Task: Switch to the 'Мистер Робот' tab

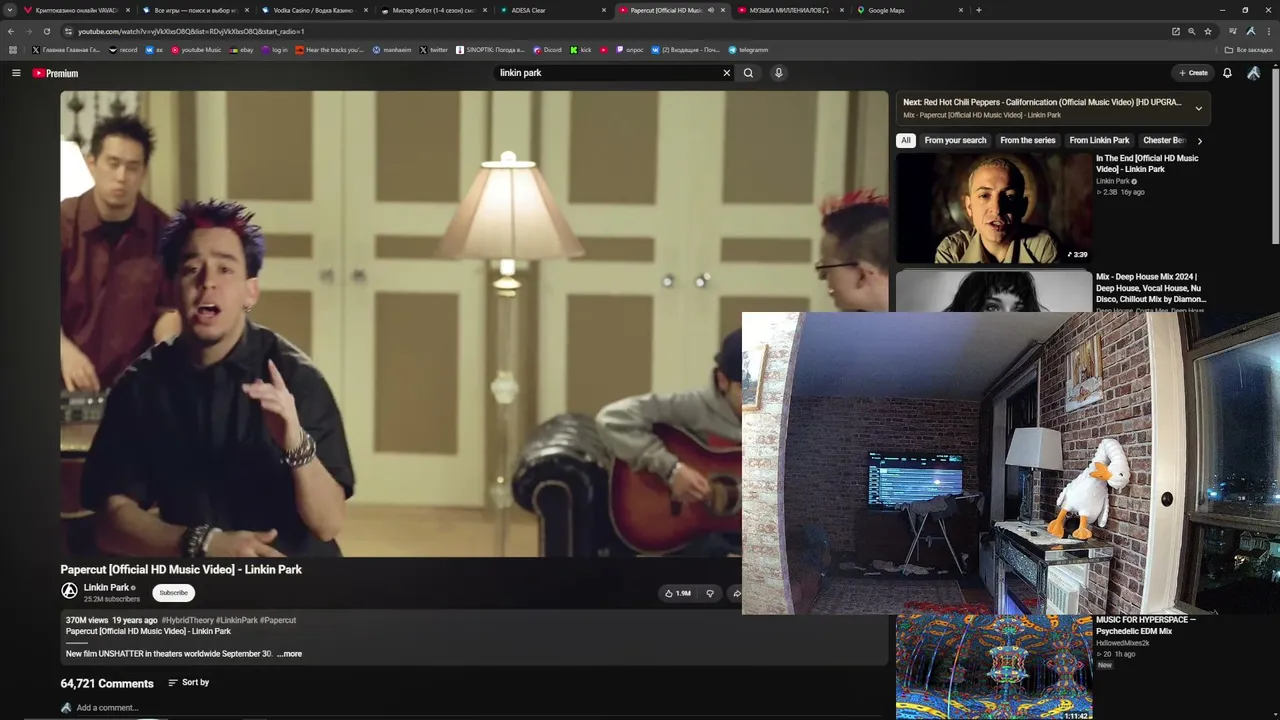Action: pyautogui.click(x=433, y=10)
